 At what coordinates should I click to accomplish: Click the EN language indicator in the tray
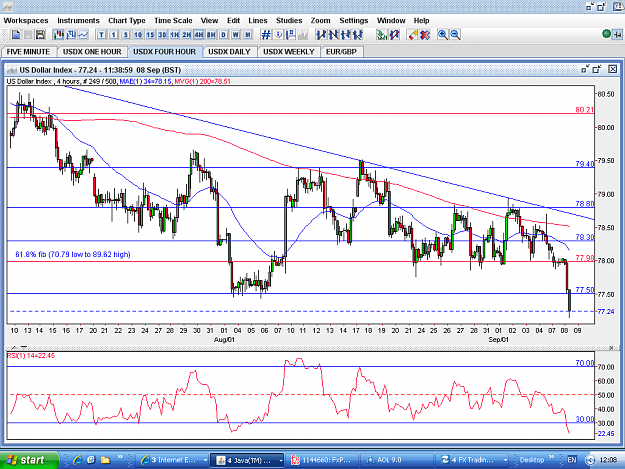572,460
